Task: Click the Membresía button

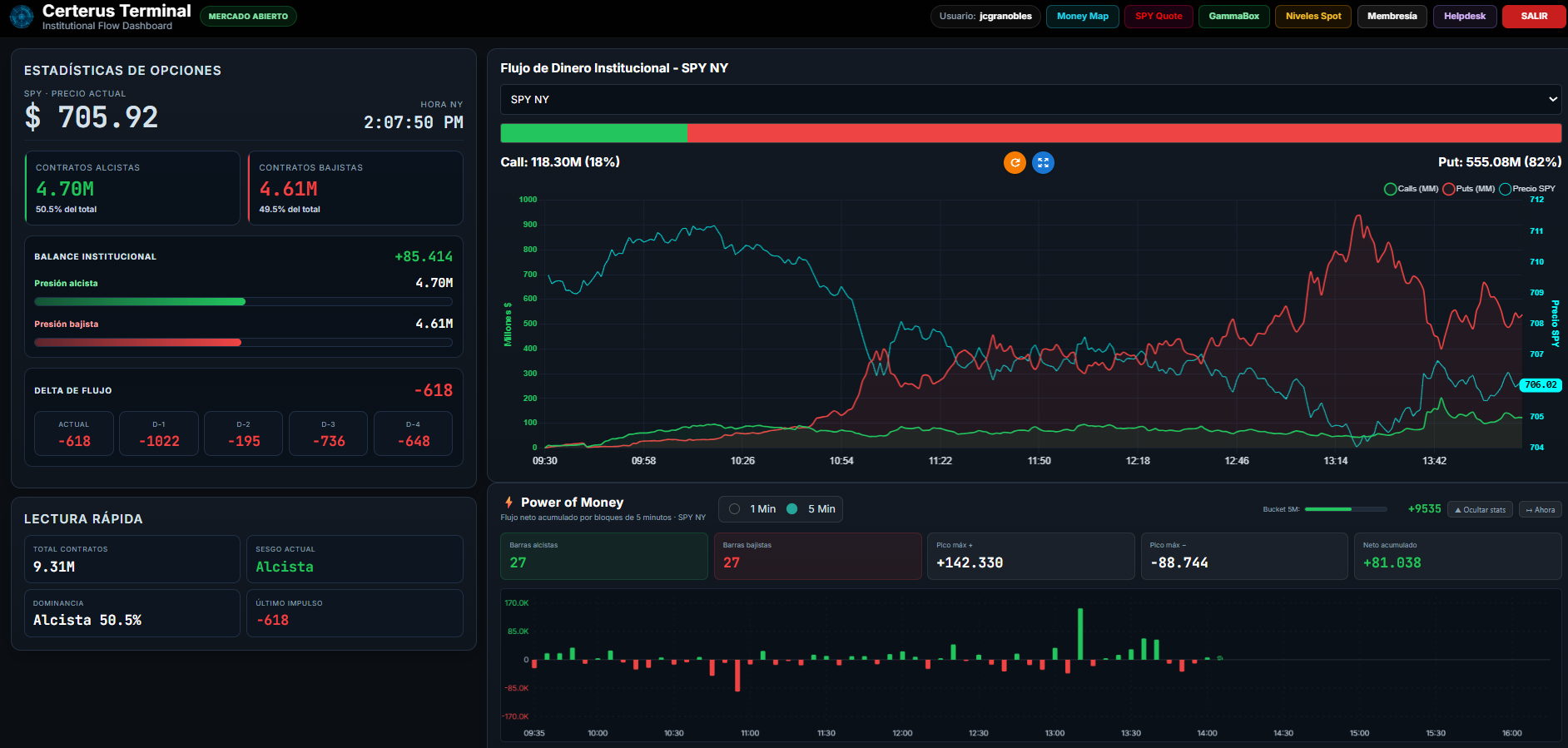Action: point(1392,17)
